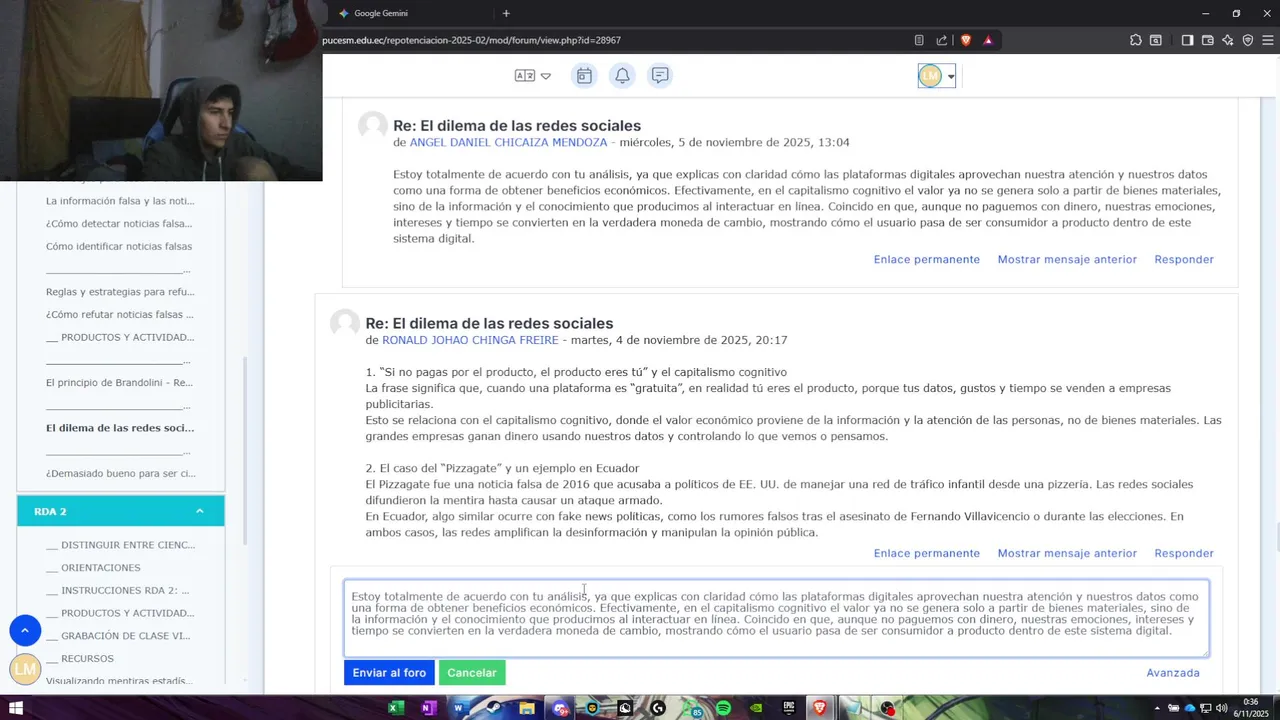Open RONALD JOHAO CHINGA FREIRE profile link
Viewport: 1280px width, 720px height.
pos(470,340)
